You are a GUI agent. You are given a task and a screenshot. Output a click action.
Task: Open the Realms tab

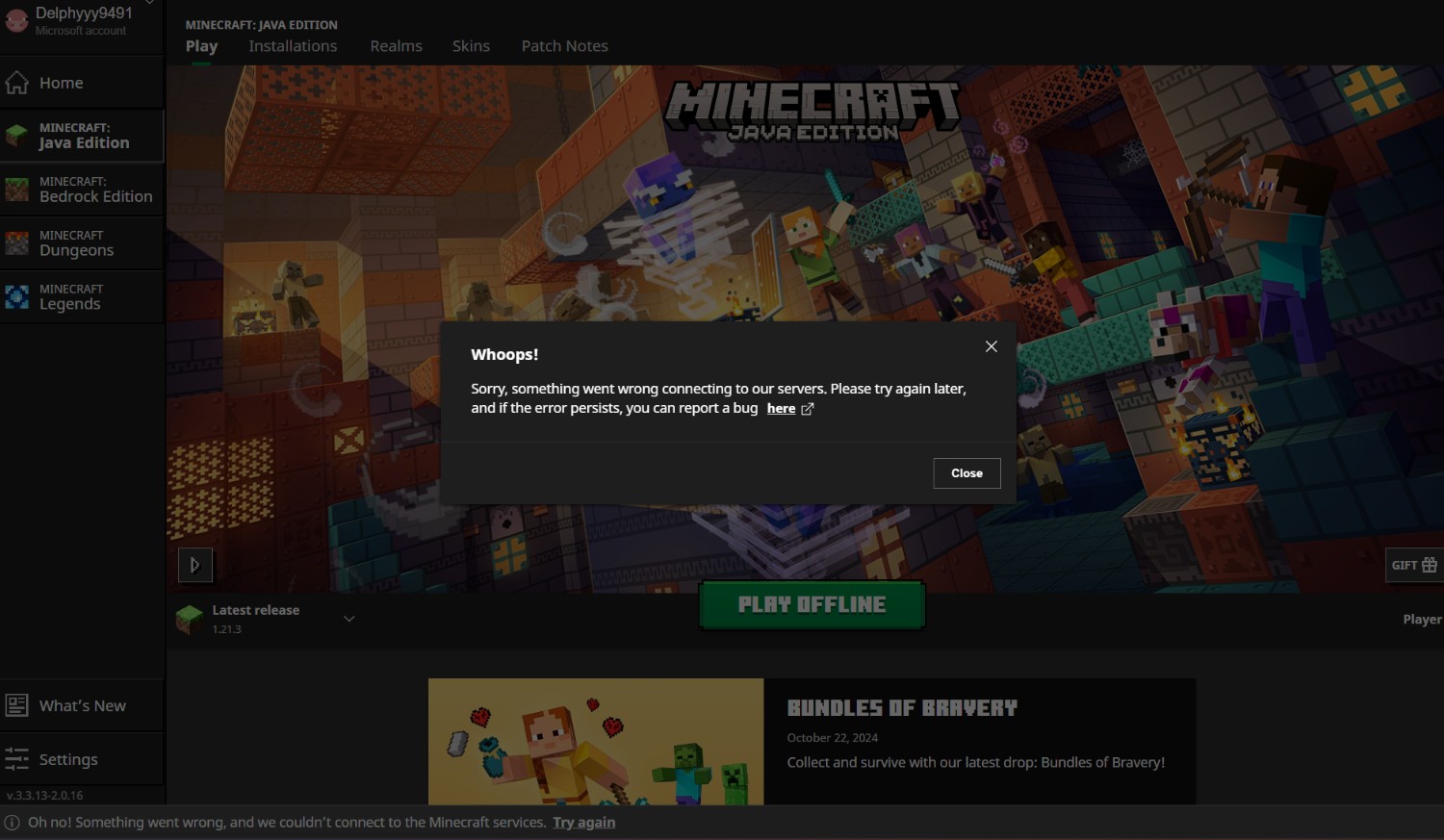pyautogui.click(x=396, y=46)
